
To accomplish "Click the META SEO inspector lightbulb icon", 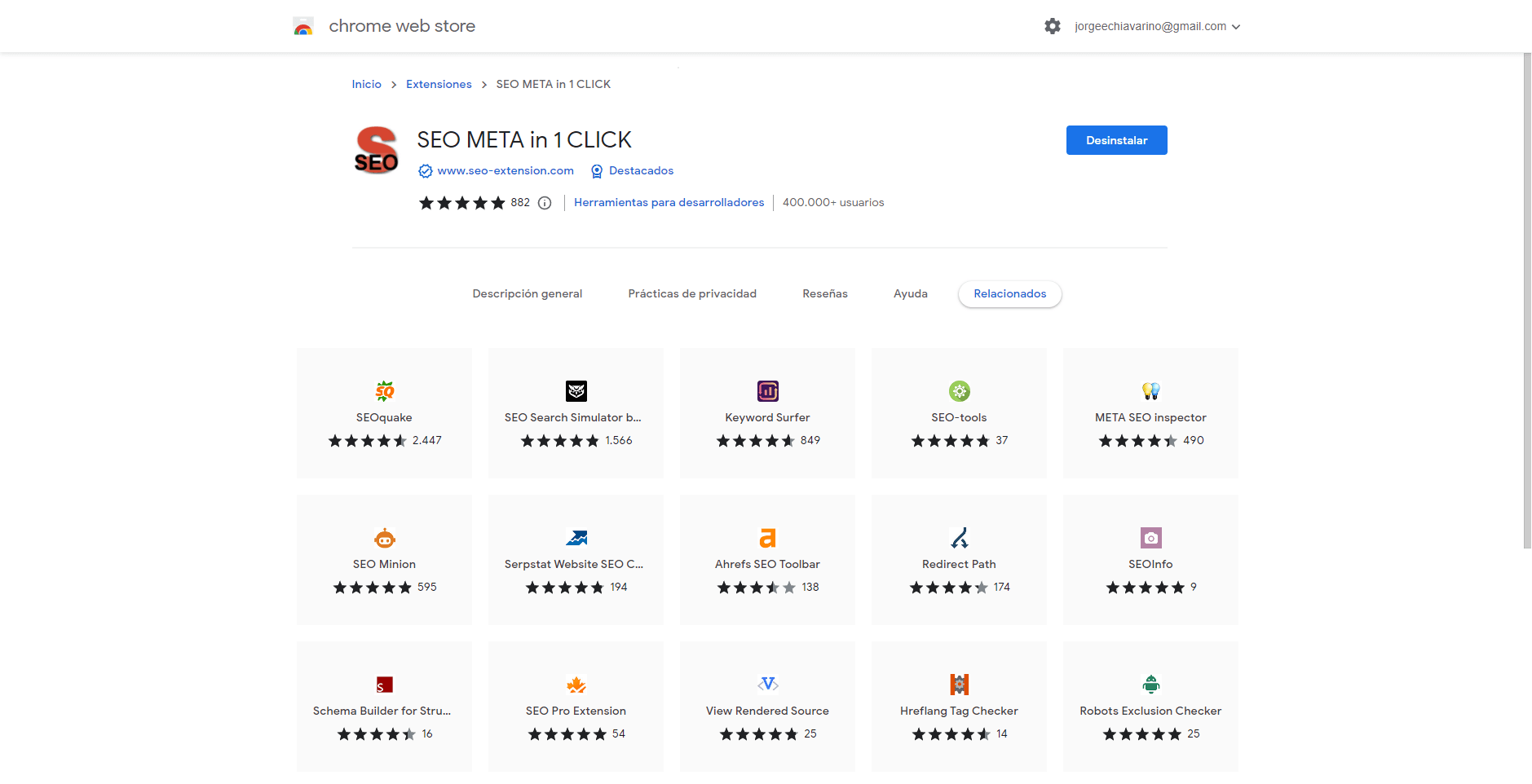I will pyautogui.click(x=1151, y=391).
